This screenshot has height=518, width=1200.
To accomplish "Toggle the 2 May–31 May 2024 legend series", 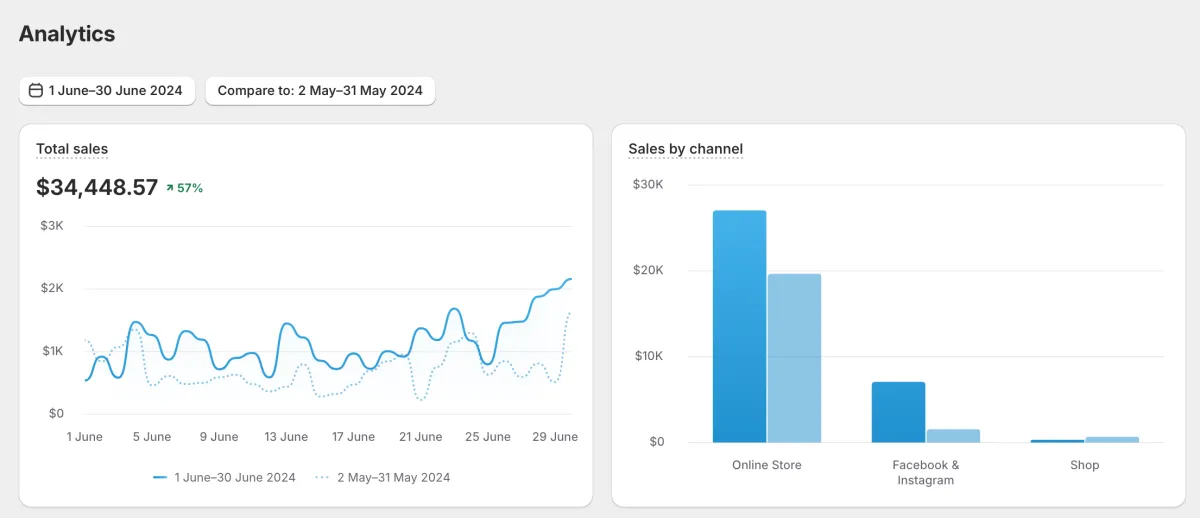I will (382, 478).
